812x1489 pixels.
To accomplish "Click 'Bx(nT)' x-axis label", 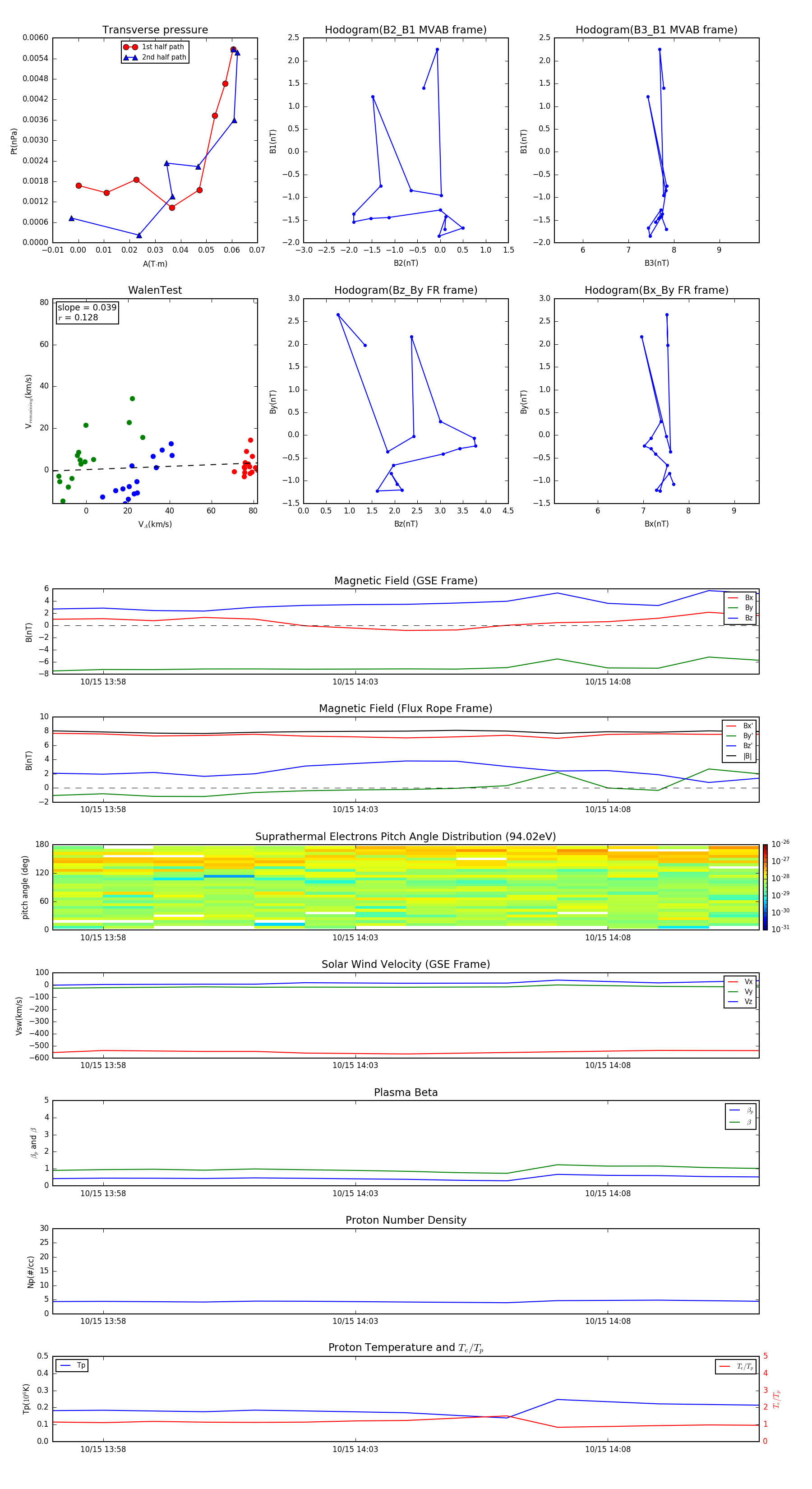I will 656,524.
